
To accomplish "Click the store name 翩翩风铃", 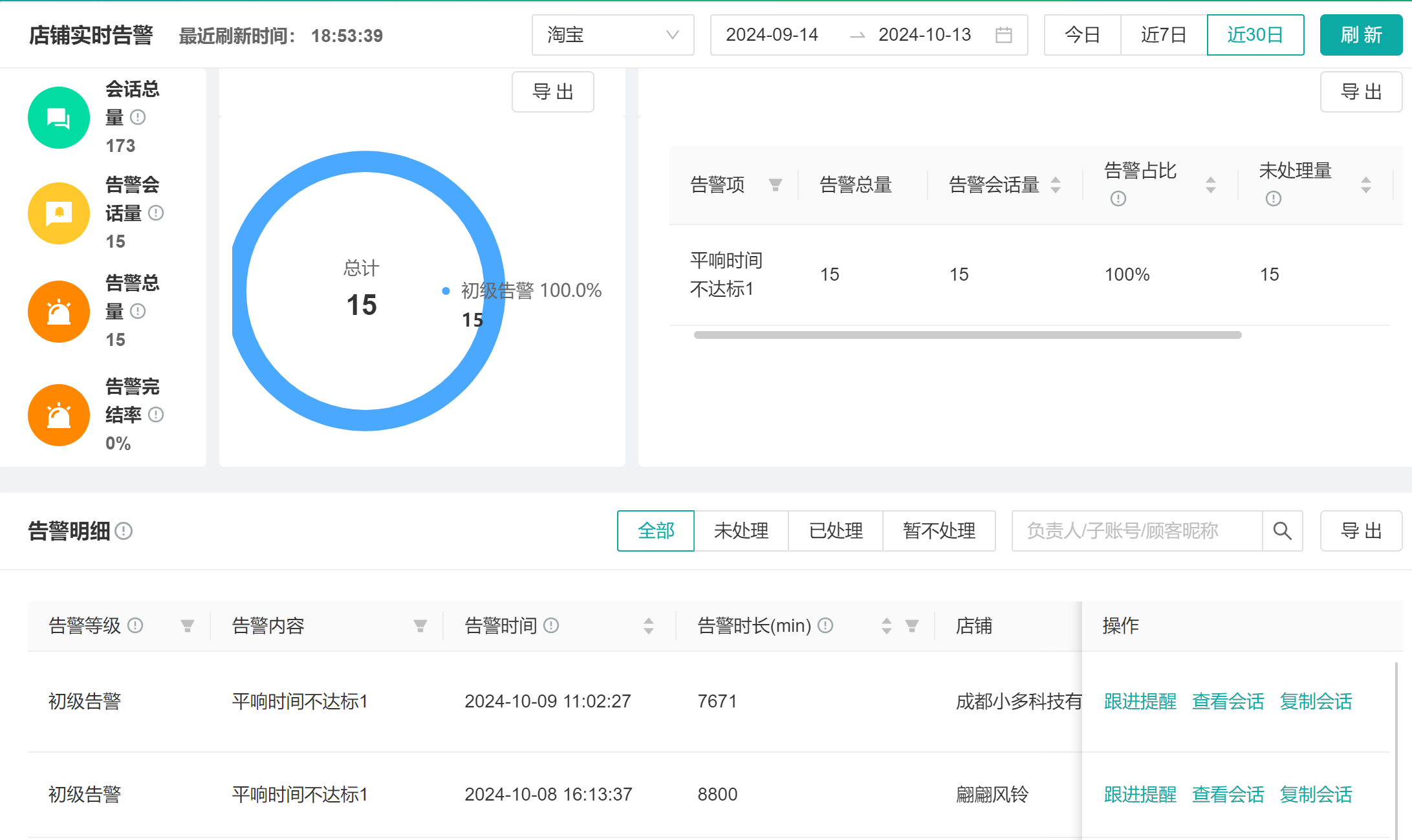I will tap(992, 795).
